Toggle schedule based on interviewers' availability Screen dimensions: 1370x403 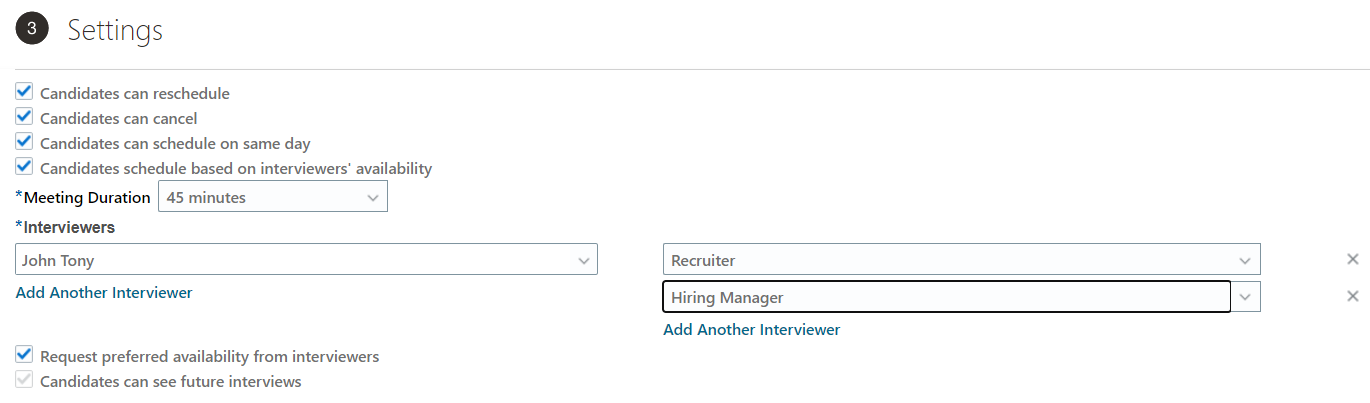click(x=25, y=167)
